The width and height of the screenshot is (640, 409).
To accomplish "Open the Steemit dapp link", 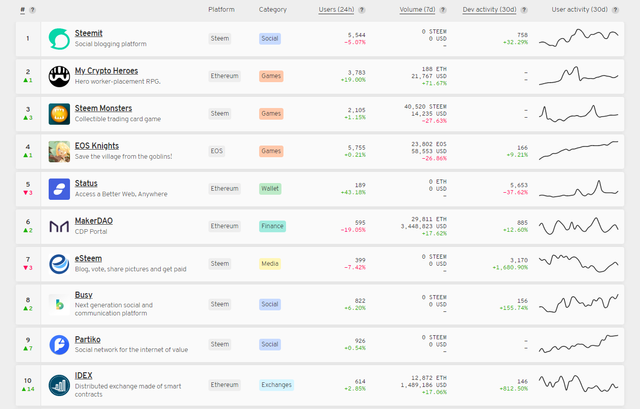I will pyautogui.click(x=89, y=33).
